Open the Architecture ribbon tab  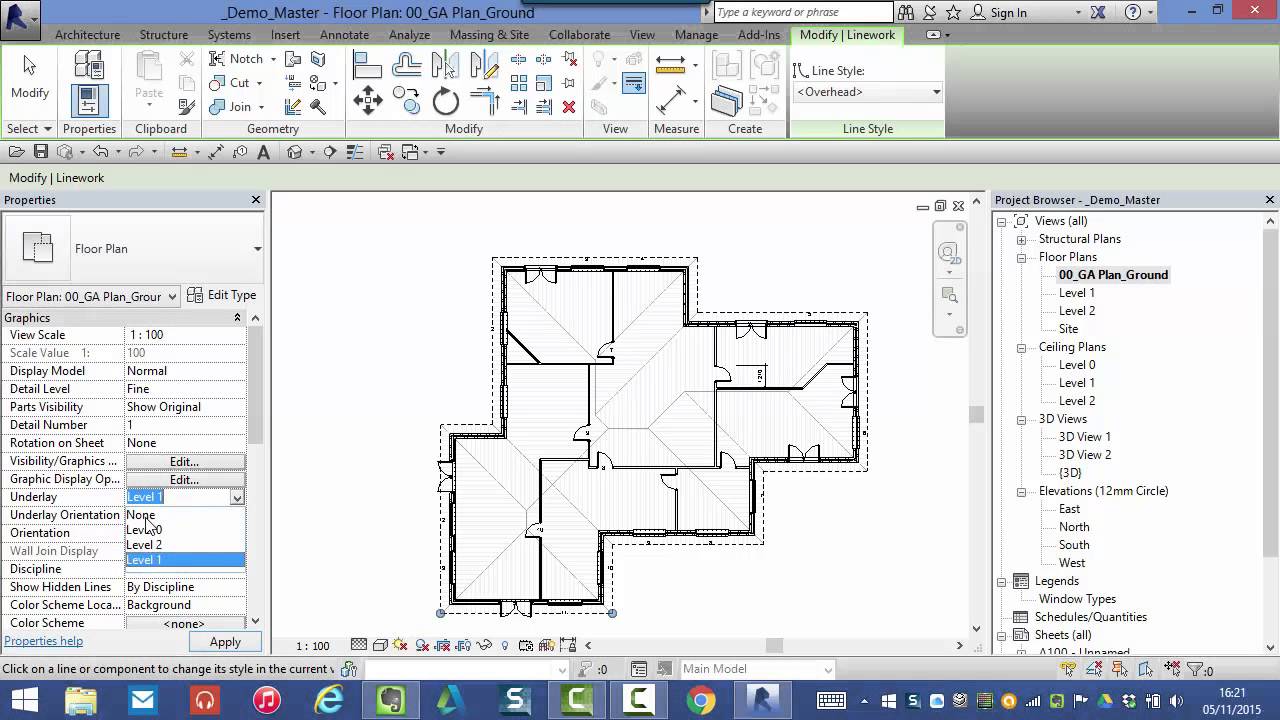click(x=87, y=35)
